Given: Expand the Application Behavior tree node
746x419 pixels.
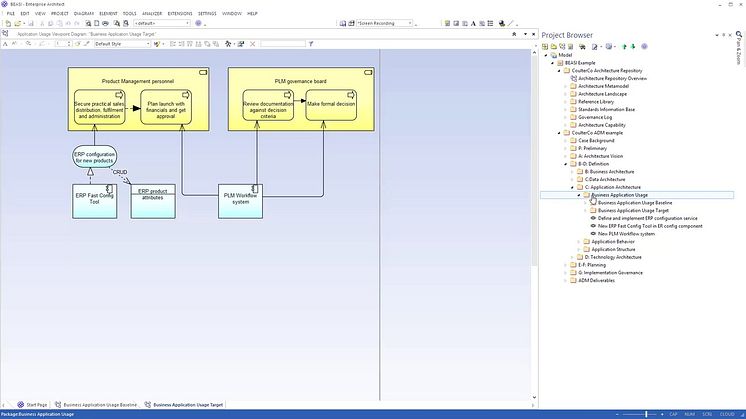Looking at the screenshot, I should click(579, 242).
